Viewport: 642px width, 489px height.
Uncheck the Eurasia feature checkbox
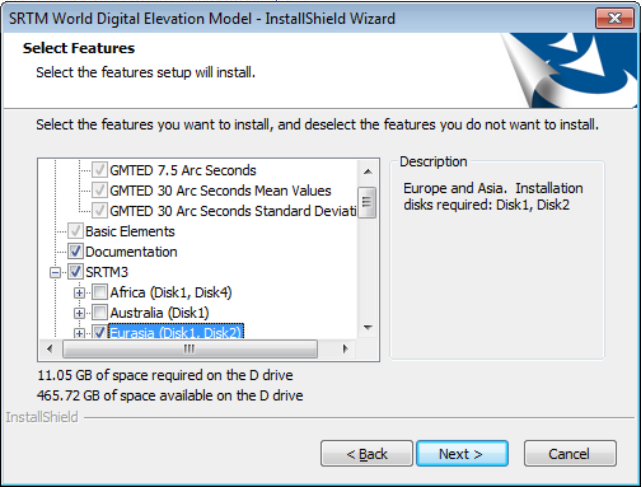(100, 332)
